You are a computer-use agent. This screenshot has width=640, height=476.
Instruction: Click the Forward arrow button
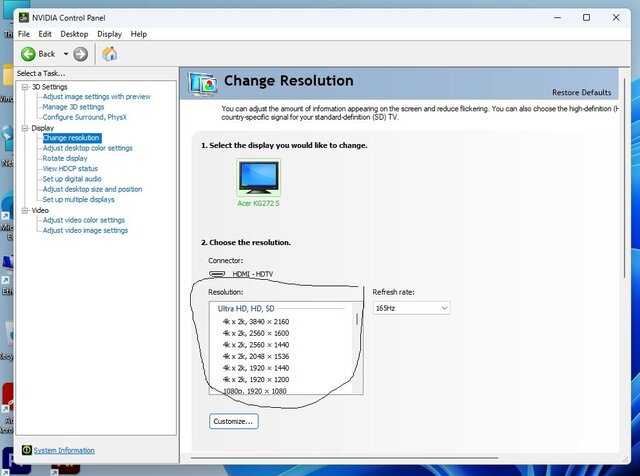[x=80, y=54]
